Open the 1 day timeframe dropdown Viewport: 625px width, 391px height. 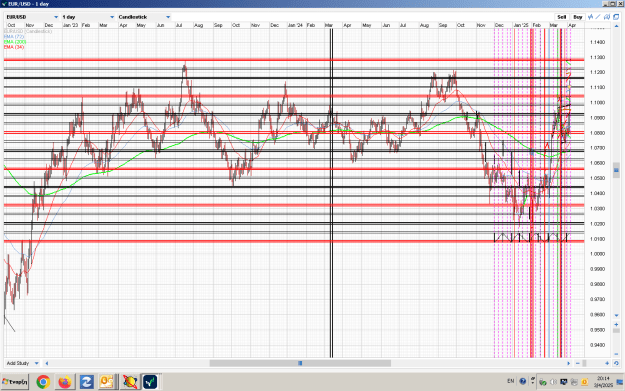pyautogui.click(x=88, y=17)
